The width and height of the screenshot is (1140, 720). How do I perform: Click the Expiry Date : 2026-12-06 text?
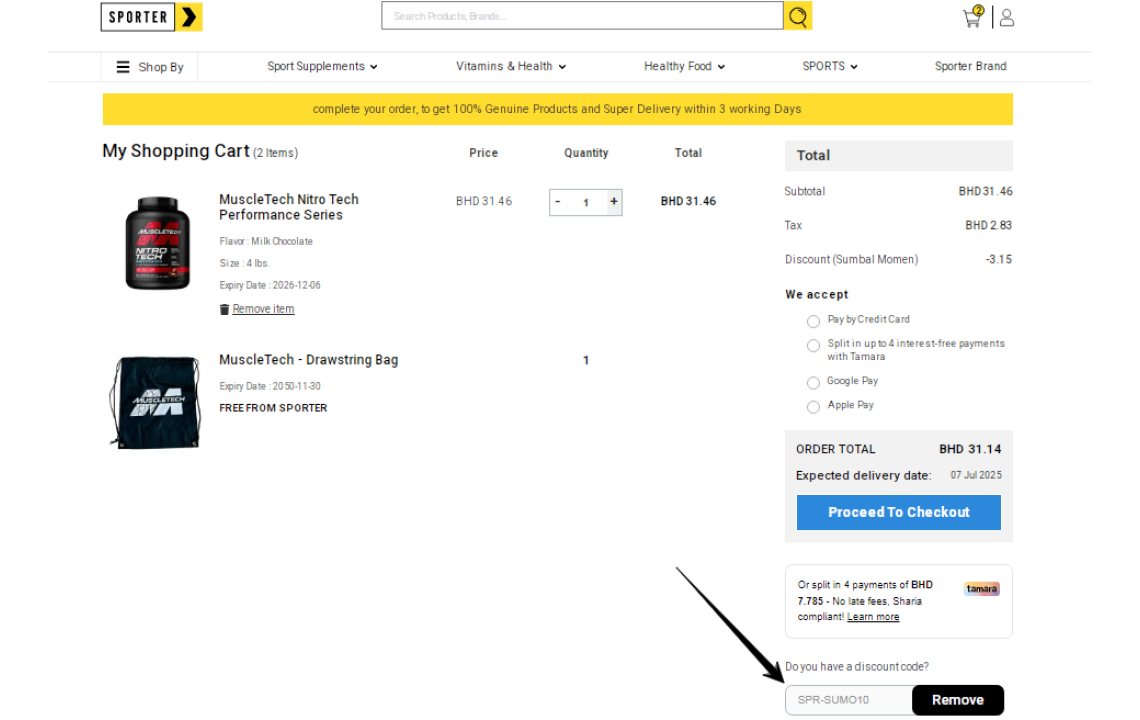pos(270,286)
